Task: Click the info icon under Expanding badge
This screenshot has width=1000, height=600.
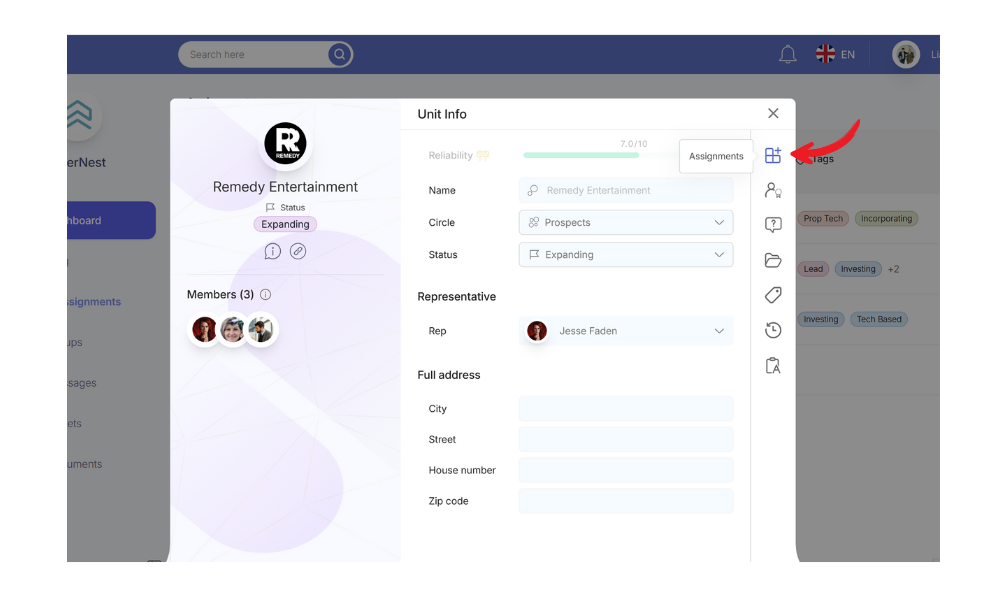Action: point(272,251)
